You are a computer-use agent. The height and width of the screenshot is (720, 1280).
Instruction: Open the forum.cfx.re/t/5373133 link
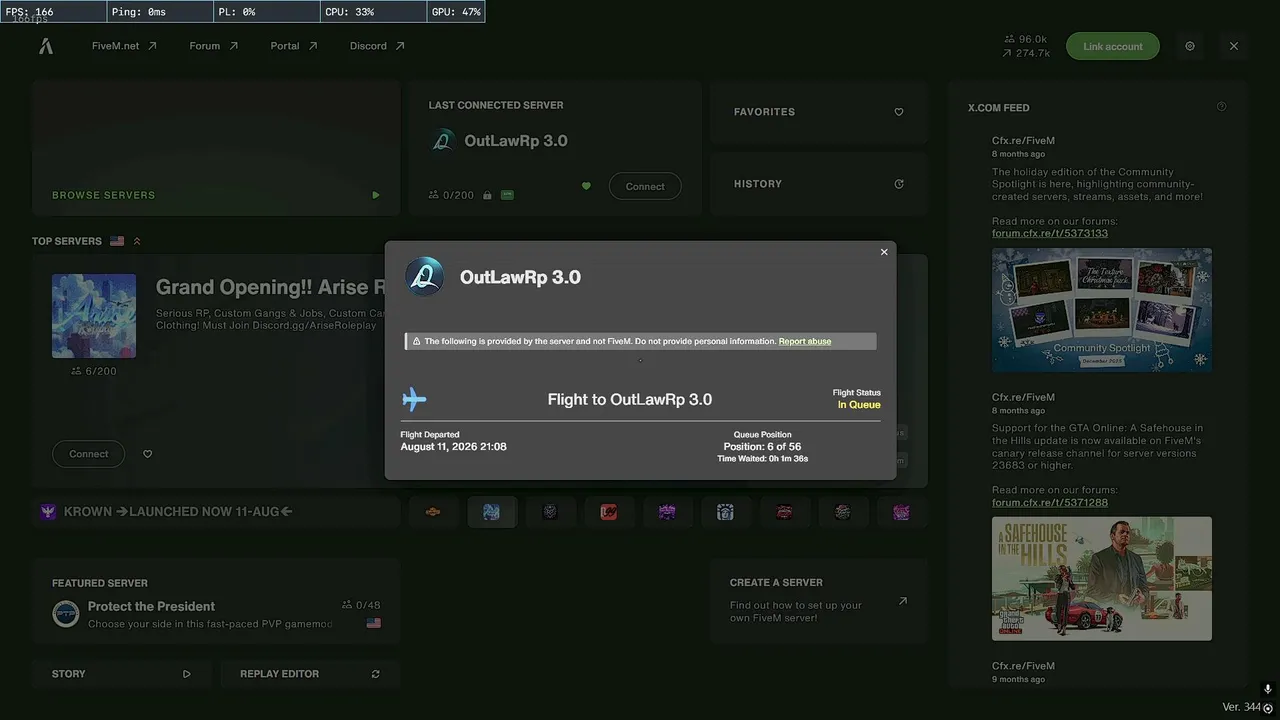(1050, 234)
